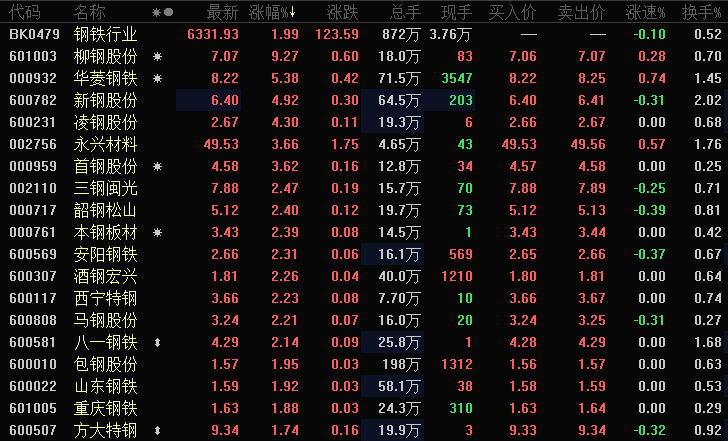
Task: Select stock code 600581
Action: coord(33,343)
